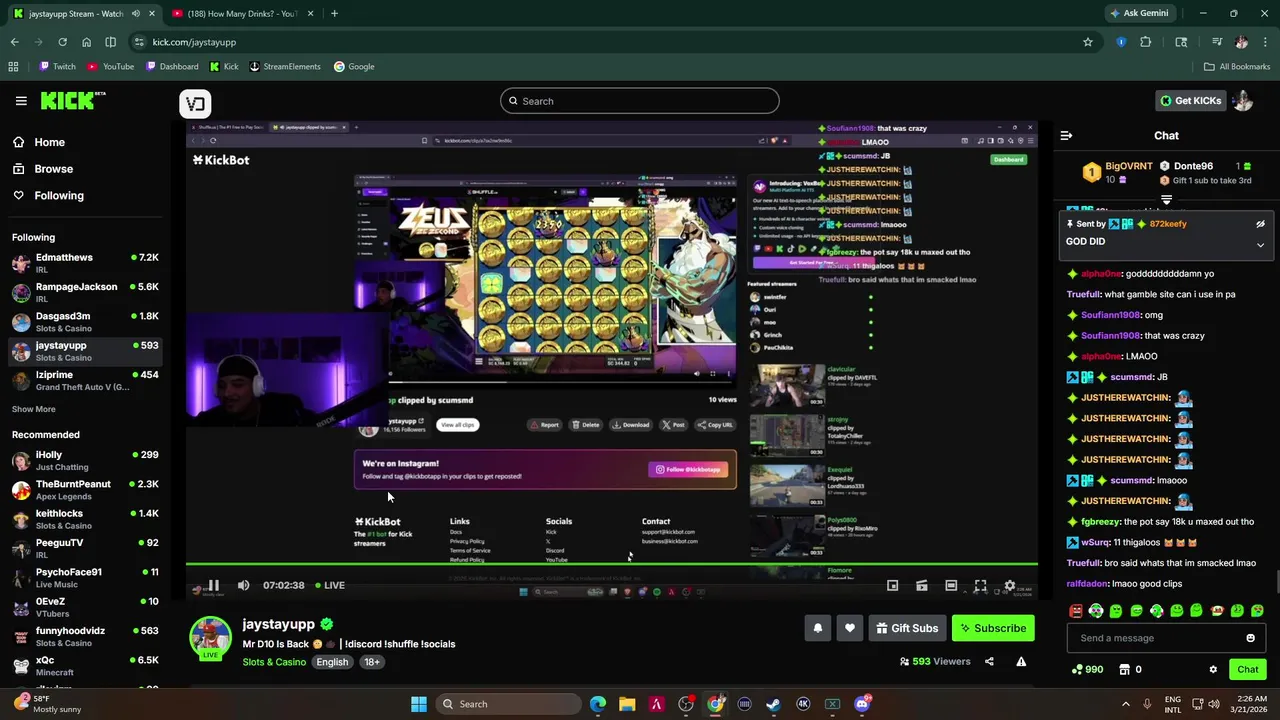
Task: Expand the pinned message chevron
Action: pyautogui.click(x=1260, y=244)
